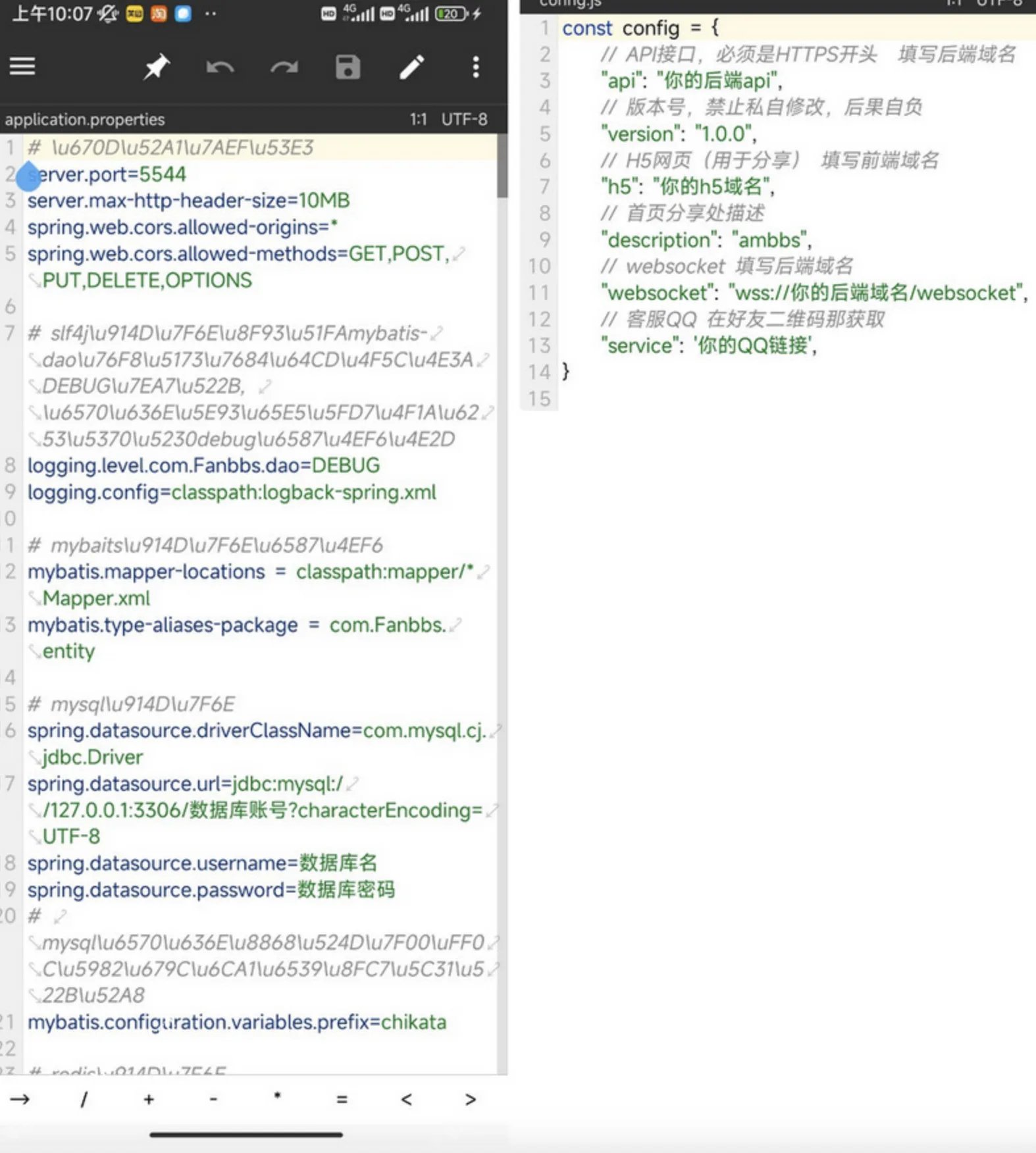Screen dimensions: 1036x1153
Task: Click the UTF-8 encoding indicator
Action: point(464,120)
